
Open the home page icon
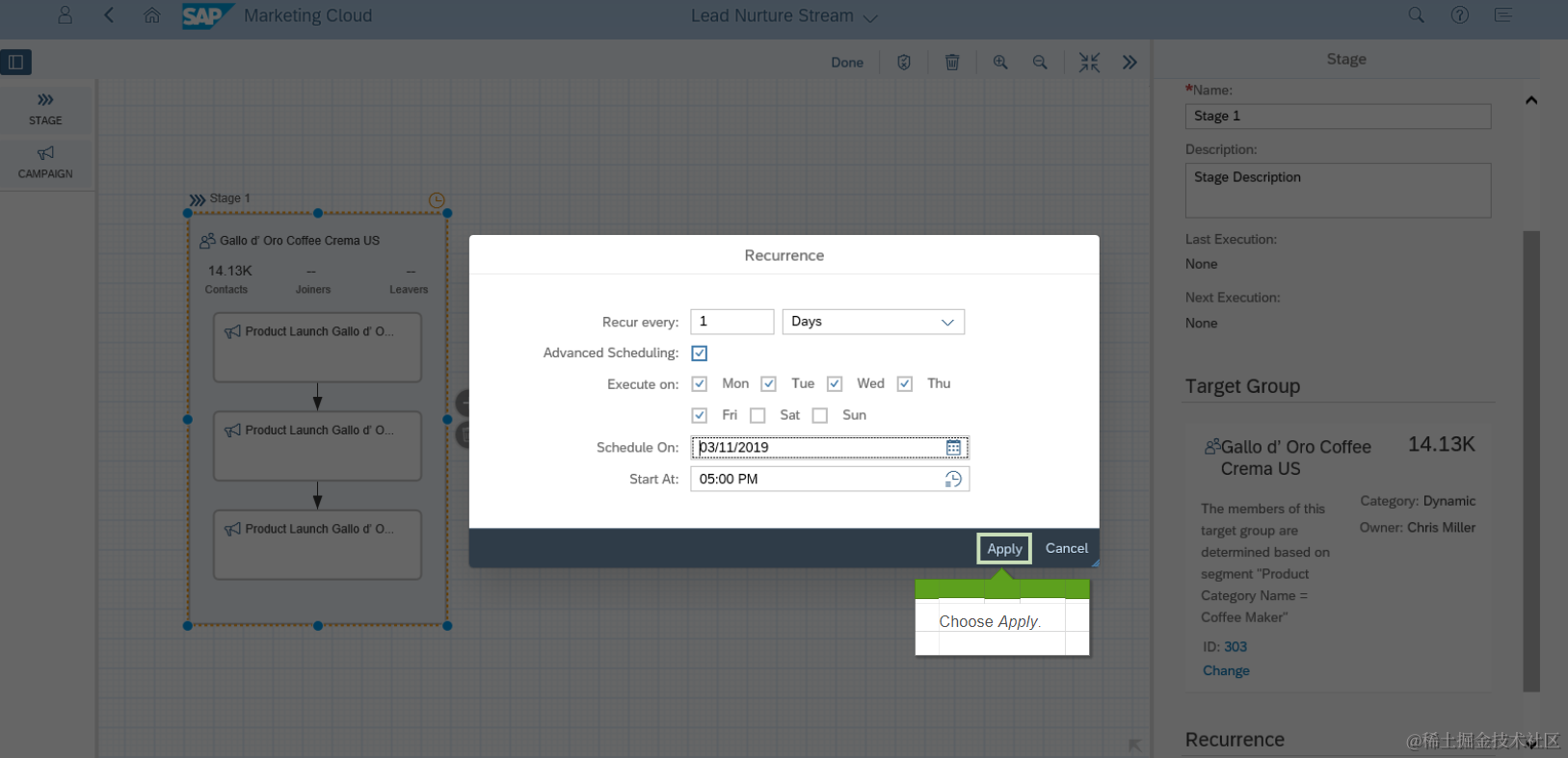click(151, 15)
